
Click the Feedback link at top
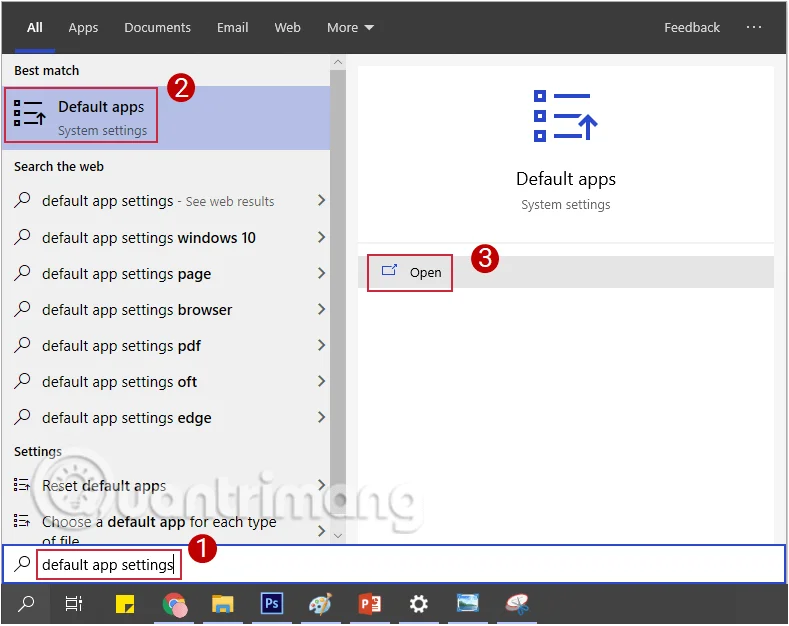click(x=691, y=28)
